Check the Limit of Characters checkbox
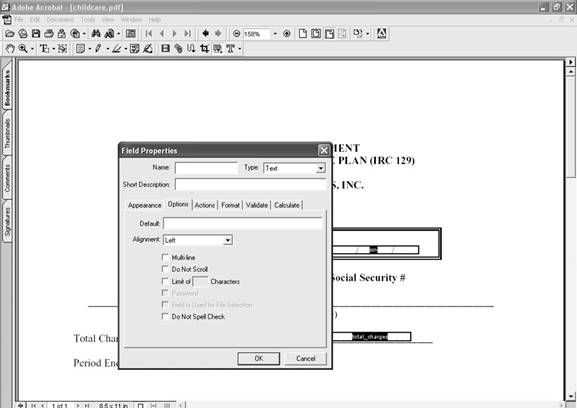 [x=165, y=281]
